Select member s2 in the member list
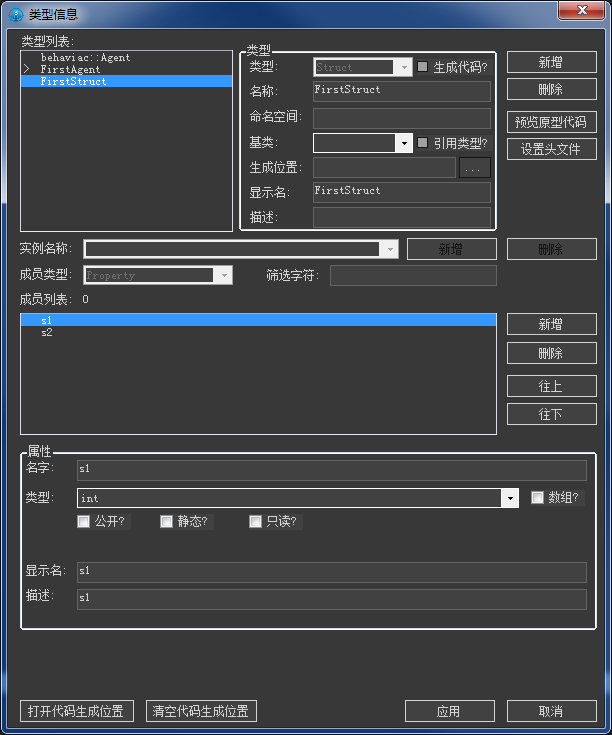 pyautogui.click(x=47, y=333)
